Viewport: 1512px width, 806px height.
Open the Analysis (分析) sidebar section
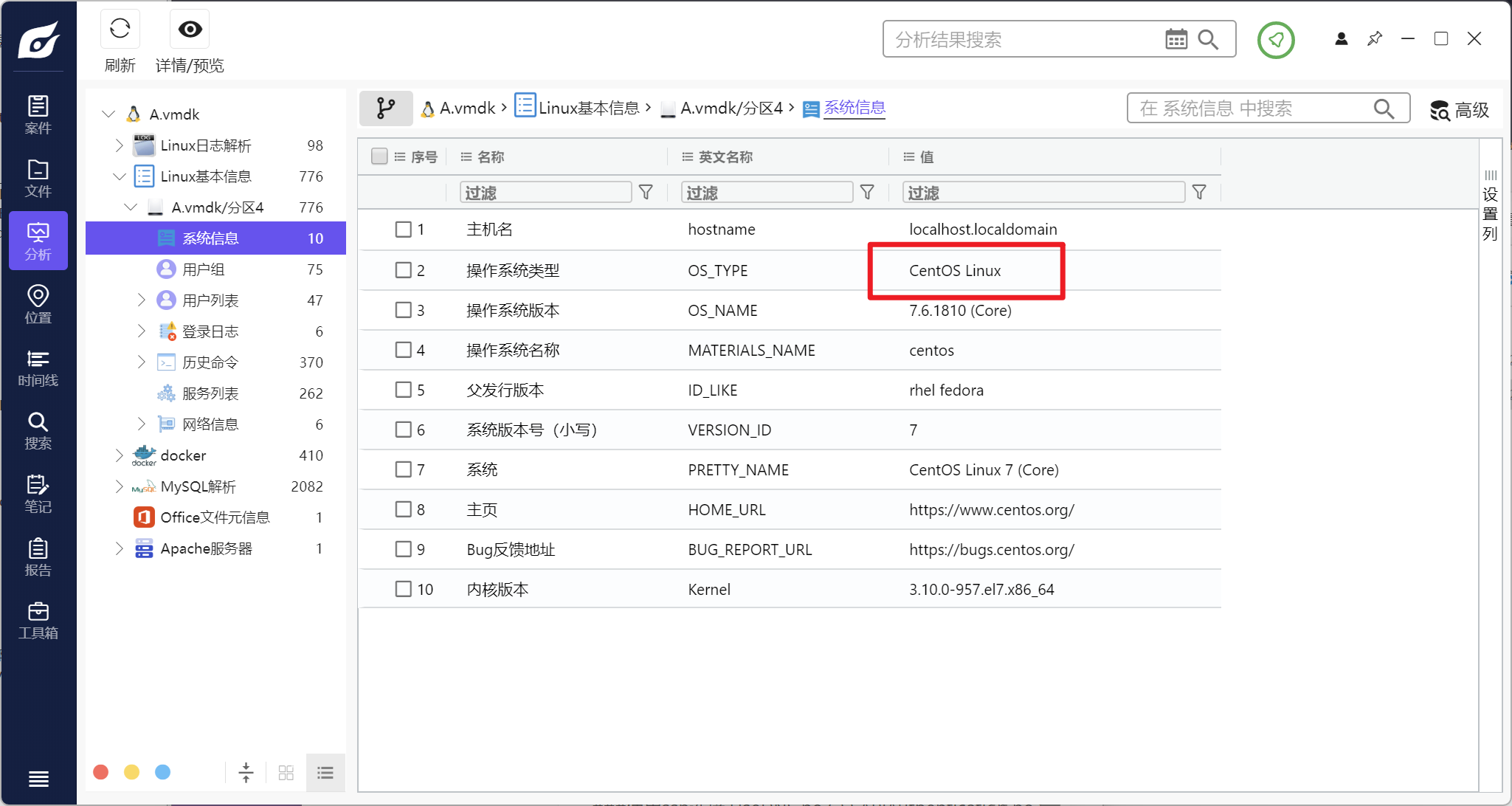point(38,241)
